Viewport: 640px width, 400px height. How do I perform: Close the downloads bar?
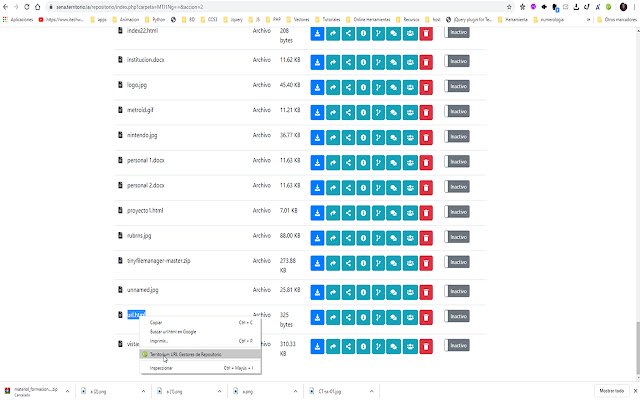click(x=636, y=391)
